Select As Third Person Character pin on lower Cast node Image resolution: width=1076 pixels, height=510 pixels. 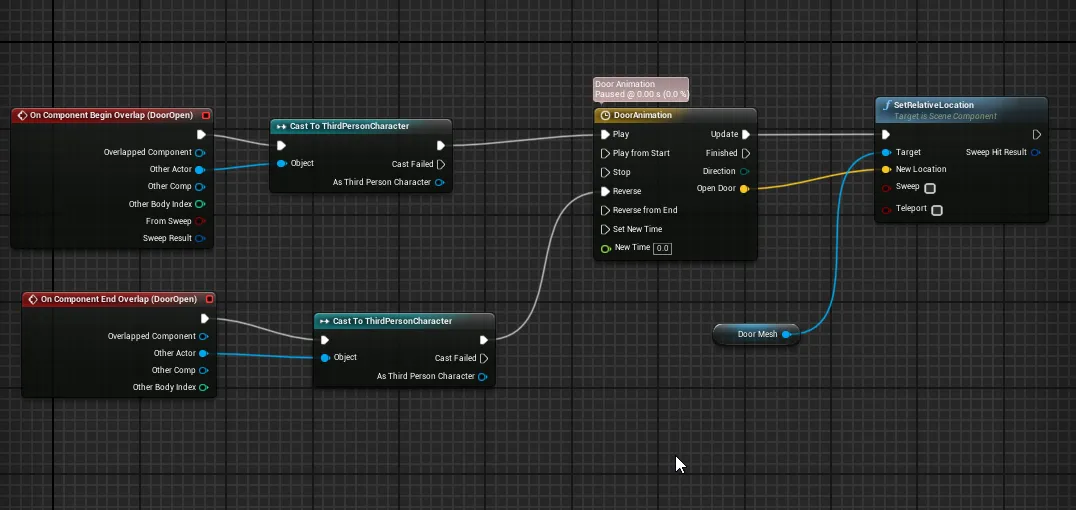point(482,377)
